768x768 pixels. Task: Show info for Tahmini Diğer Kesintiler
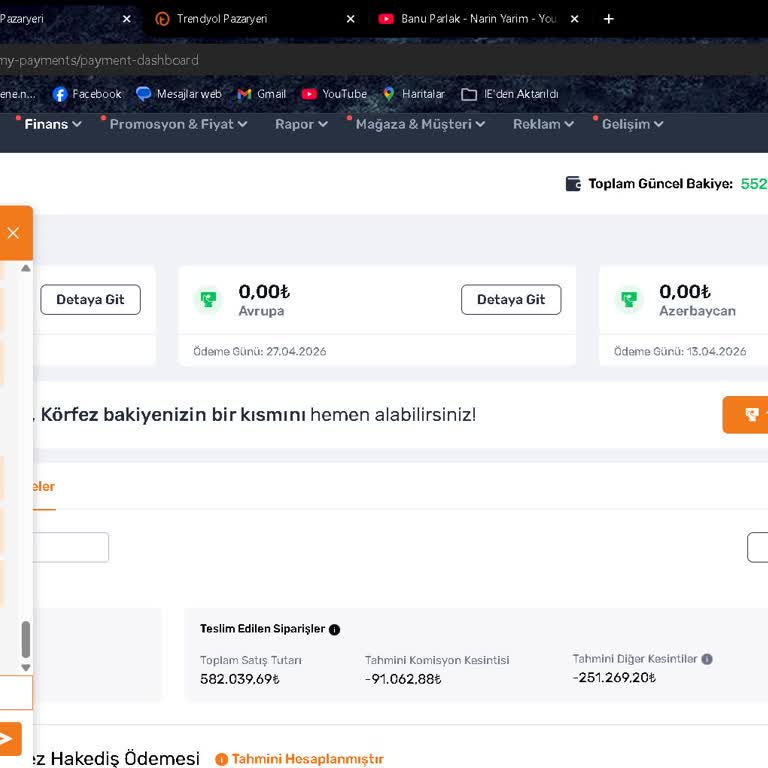(707, 659)
